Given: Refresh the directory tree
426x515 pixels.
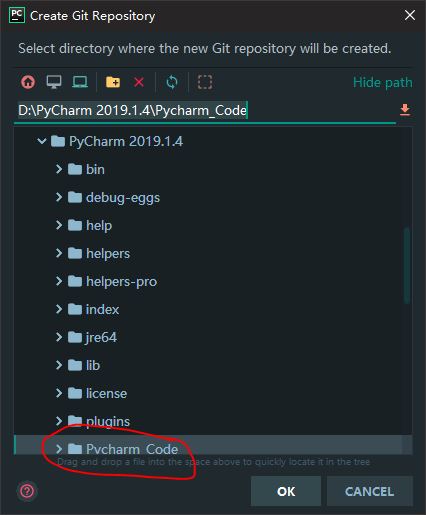Looking at the screenshot, I should point(172,82).
